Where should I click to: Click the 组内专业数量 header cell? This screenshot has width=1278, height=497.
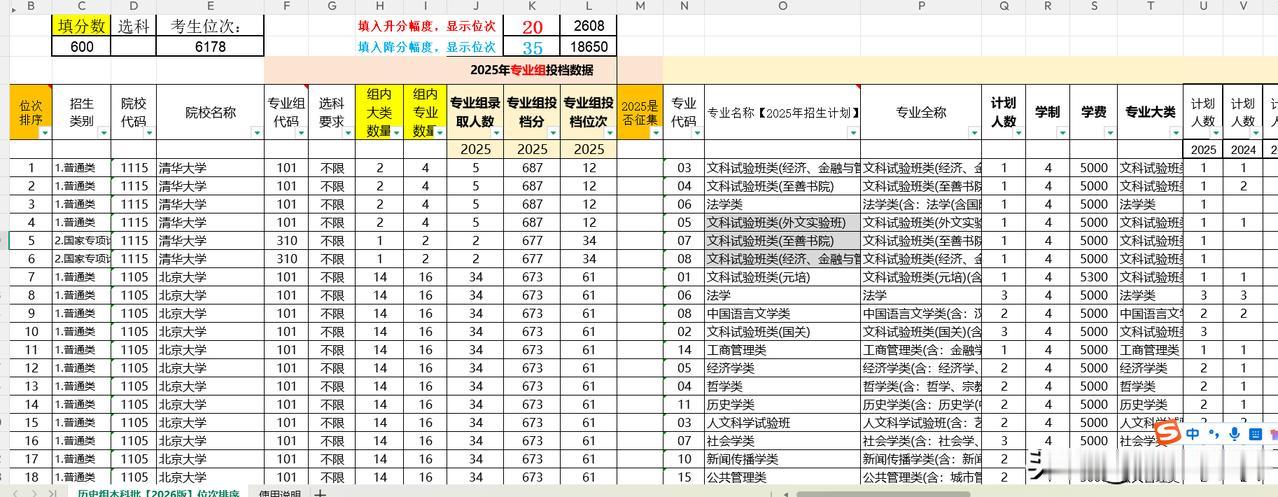[425, 112]
